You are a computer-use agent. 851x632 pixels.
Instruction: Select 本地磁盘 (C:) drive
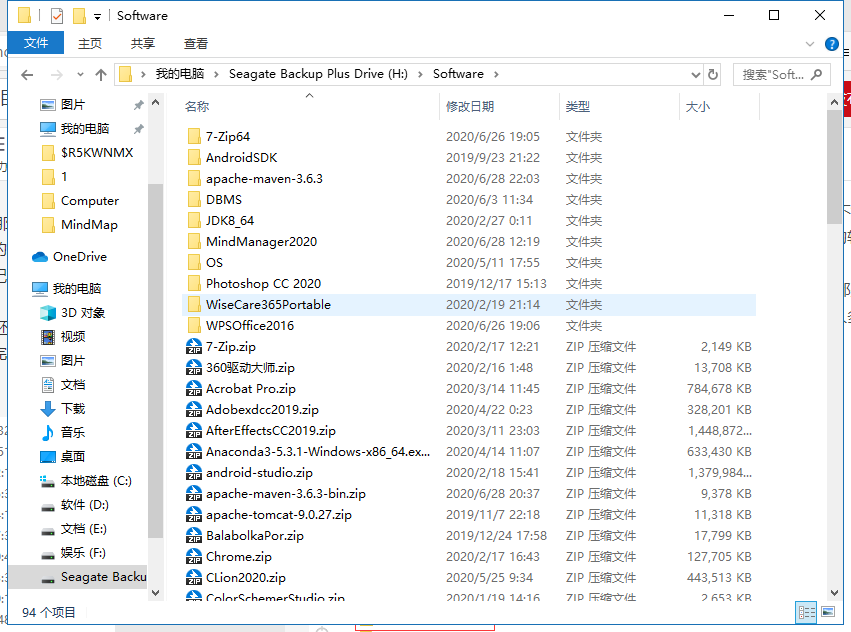click(96, 481)
